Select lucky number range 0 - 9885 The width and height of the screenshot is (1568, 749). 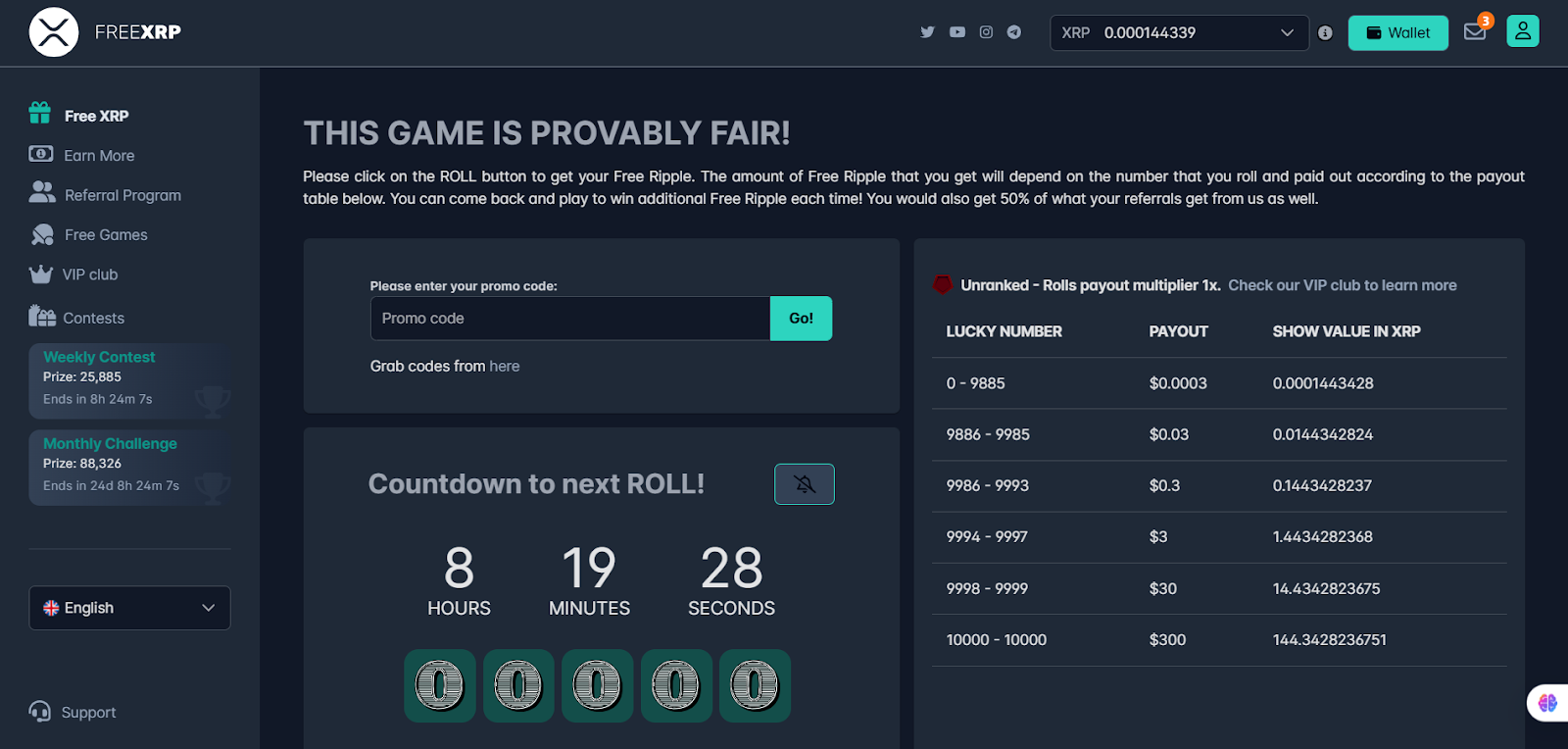point(975,383)
